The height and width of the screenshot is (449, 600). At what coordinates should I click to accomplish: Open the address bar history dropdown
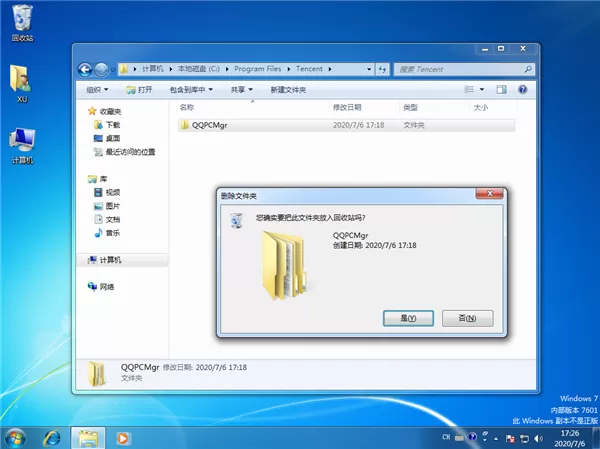(x=369, y=69)
